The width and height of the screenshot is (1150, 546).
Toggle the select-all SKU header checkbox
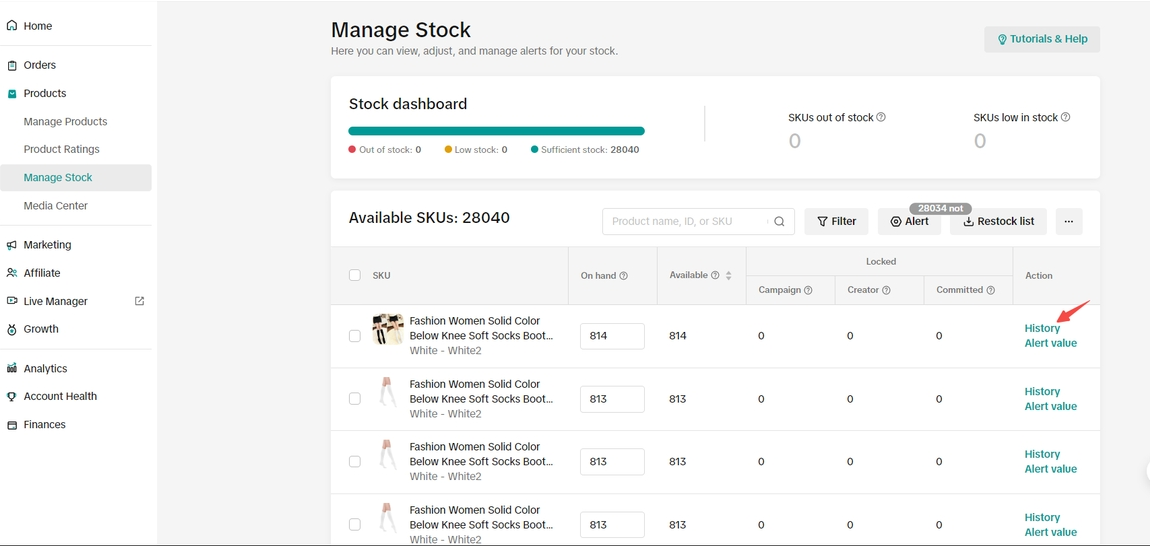tap(355, 275)
